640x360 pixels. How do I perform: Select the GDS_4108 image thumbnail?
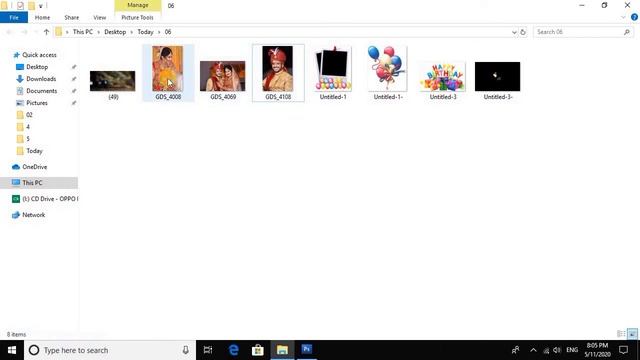point(278,69)
